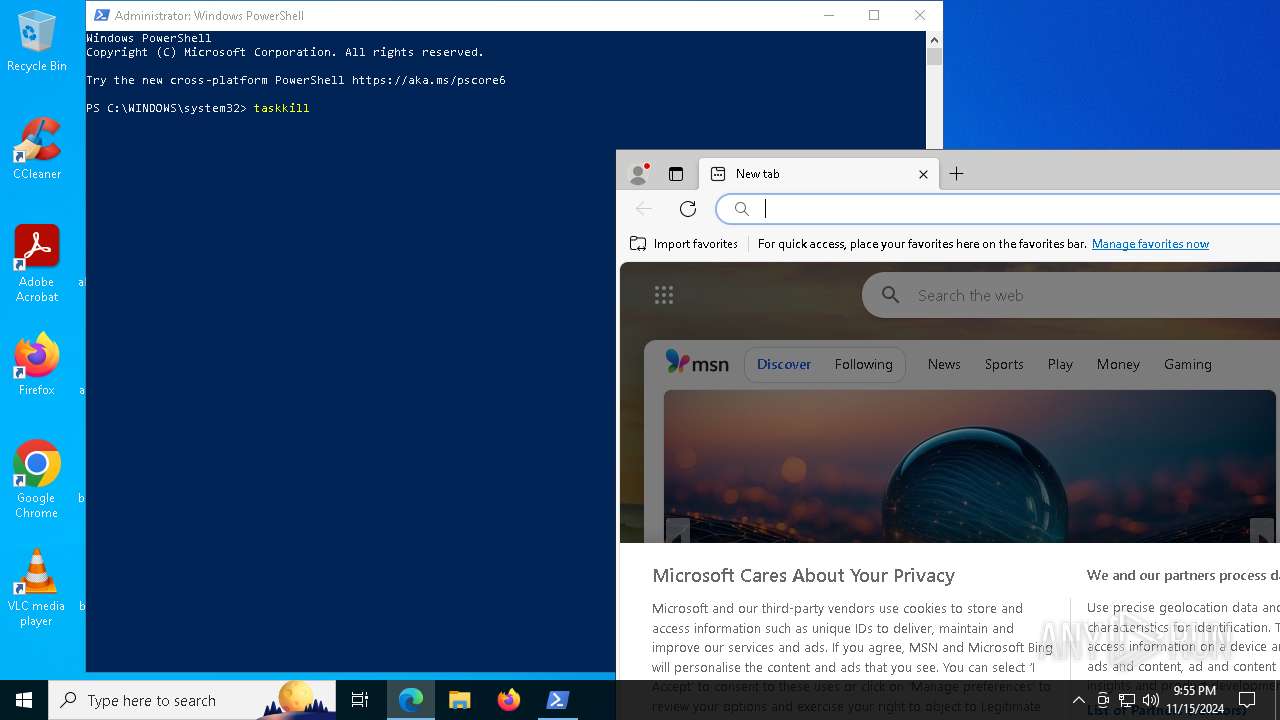The width and height of the screenshot is (1280, 720).
Task: Open VLC media player desktop shortcut
Action: [37, 588]
